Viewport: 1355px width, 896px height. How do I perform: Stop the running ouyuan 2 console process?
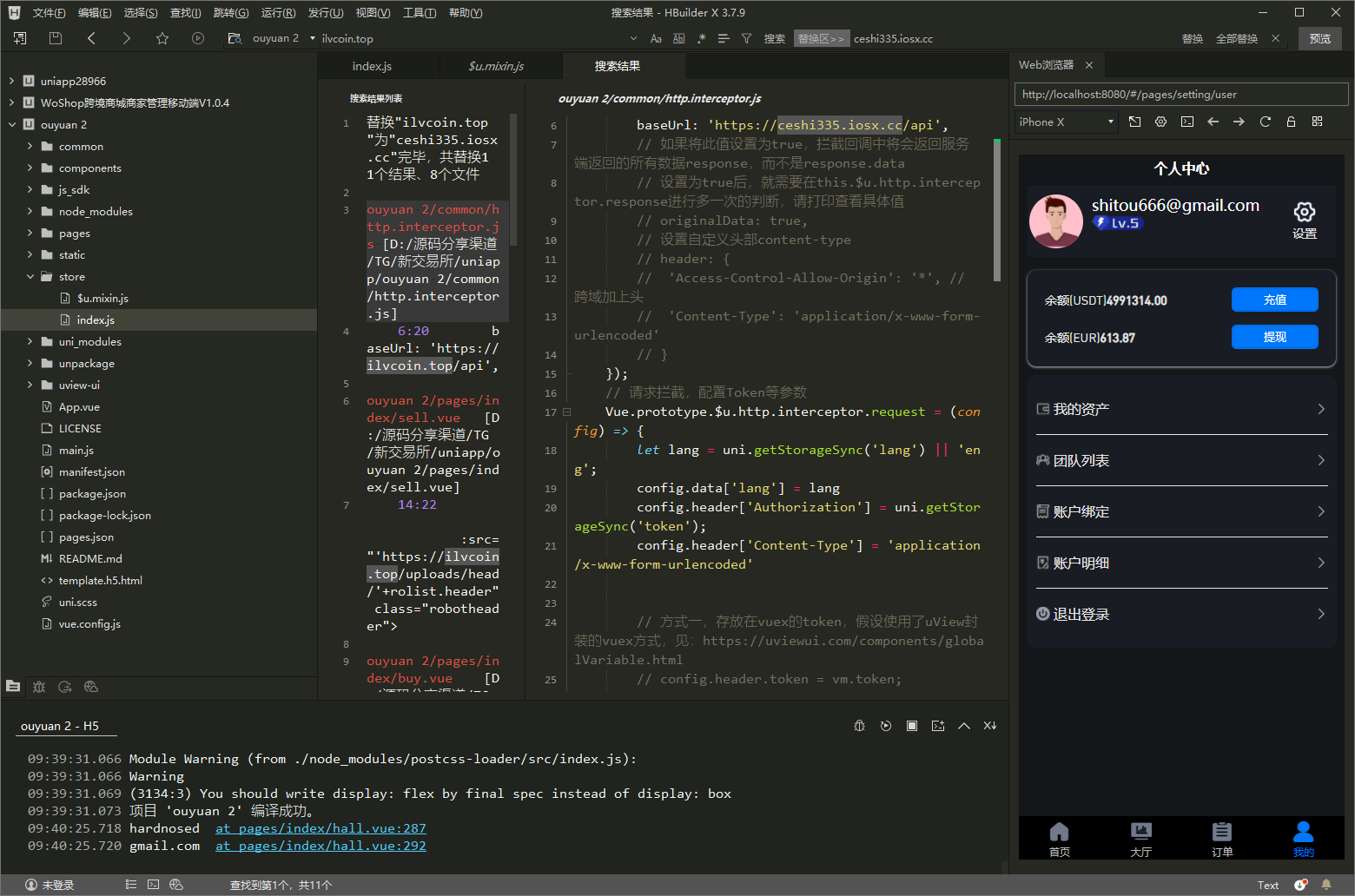(x=912, y=726)
